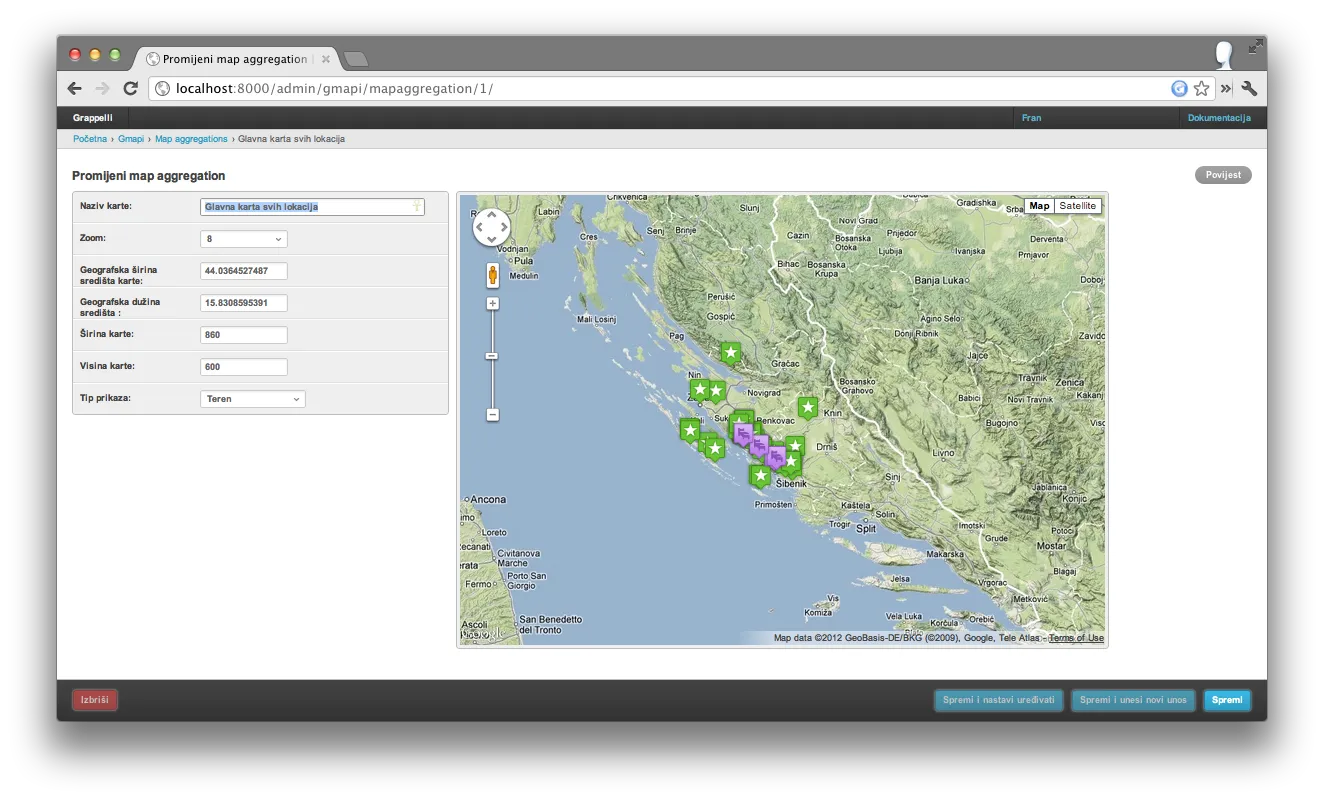Go to Map aggregations breadcrumb link

pyautogui.click(x=191, y=139)
